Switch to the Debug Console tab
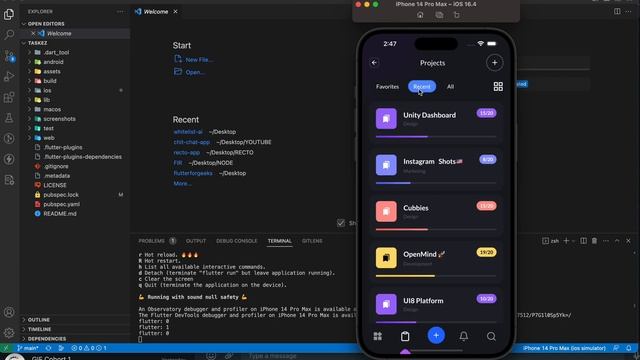Viewport: 640px width, 360px height. click(237, 241)
